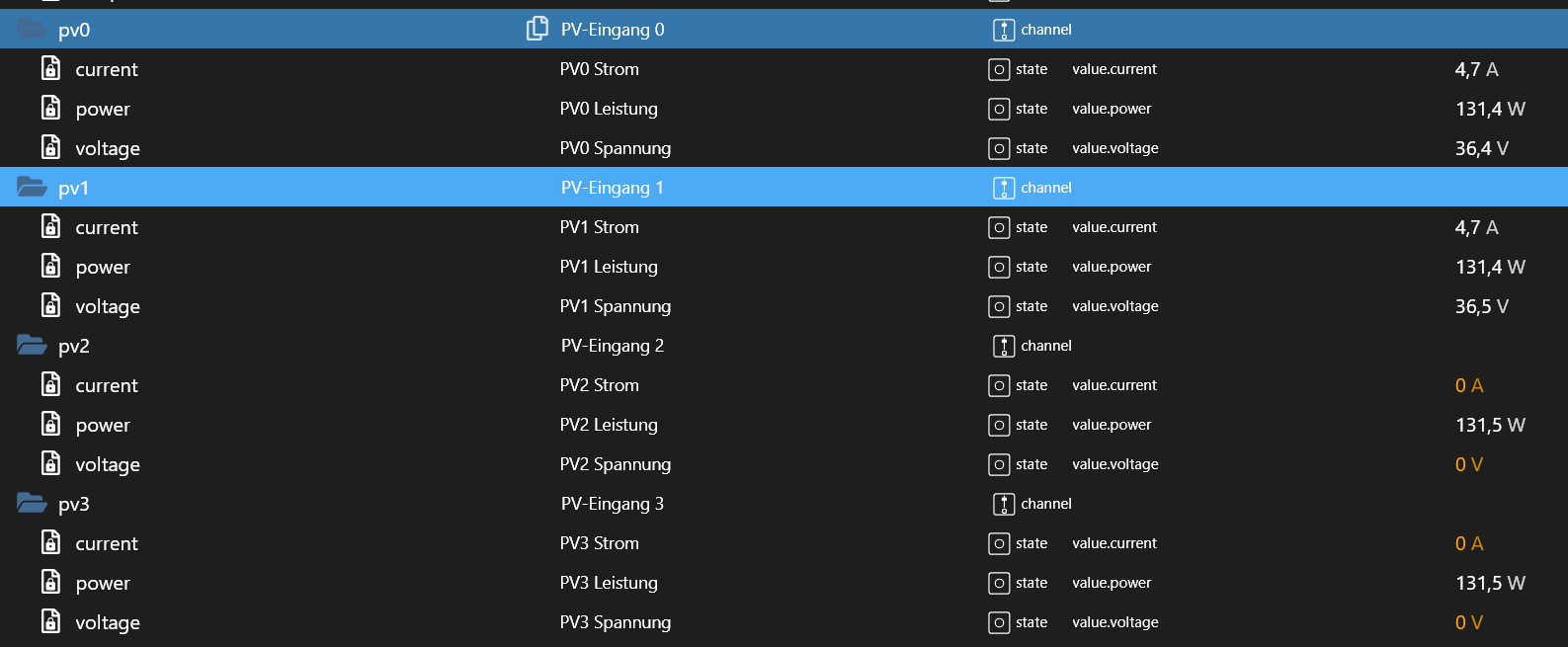Image resolution: width=1568 pixels, height=647 pixels.
Task: Click the PV1 Strom name
Action: point(600,227)
